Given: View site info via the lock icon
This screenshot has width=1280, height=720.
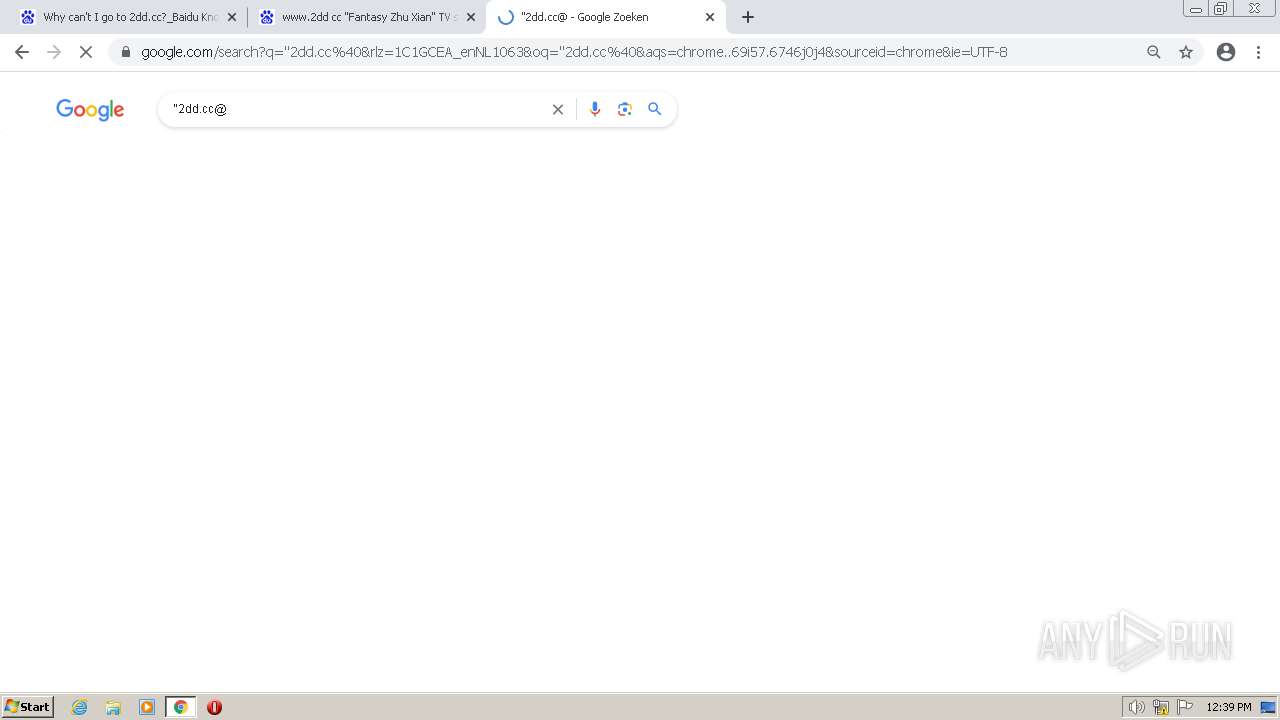Looking at the screenshot, I should coord(126,52).
